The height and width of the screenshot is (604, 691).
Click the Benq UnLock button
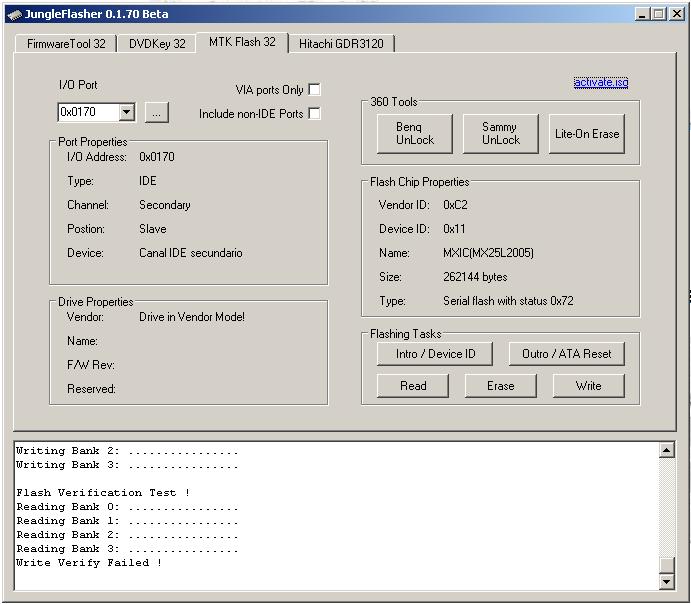[415, 133]
